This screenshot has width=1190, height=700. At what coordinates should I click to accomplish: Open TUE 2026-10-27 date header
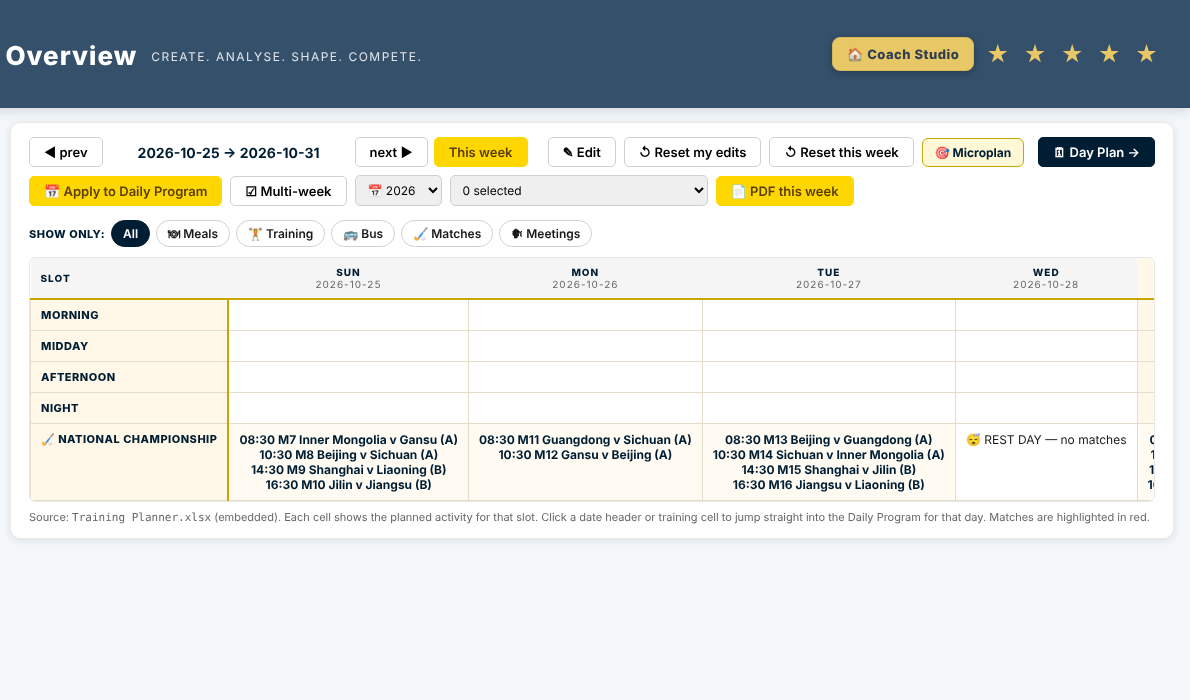click(x=829, y=278)
